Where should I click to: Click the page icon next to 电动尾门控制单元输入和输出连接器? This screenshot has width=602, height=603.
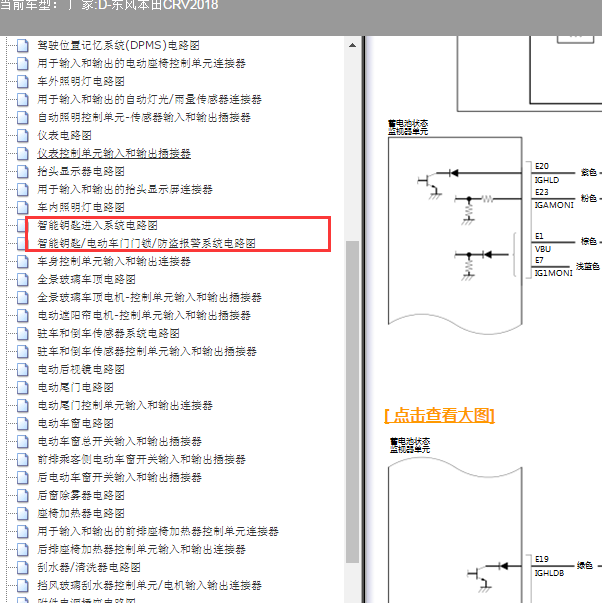23,405
